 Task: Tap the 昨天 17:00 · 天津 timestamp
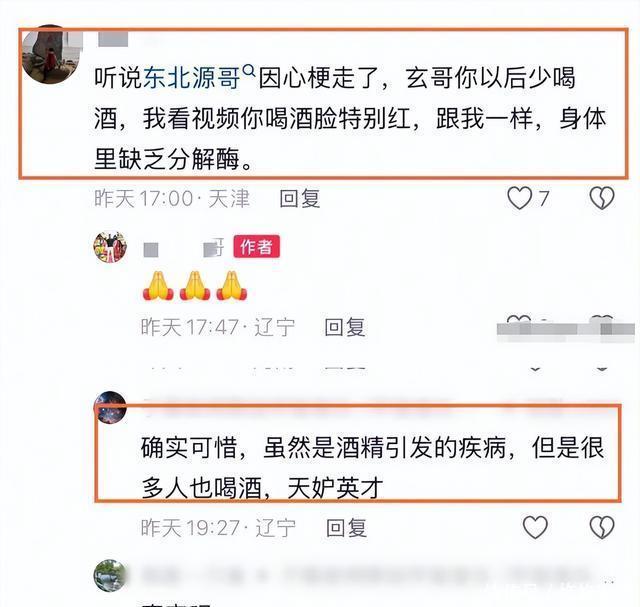[172, 199]
